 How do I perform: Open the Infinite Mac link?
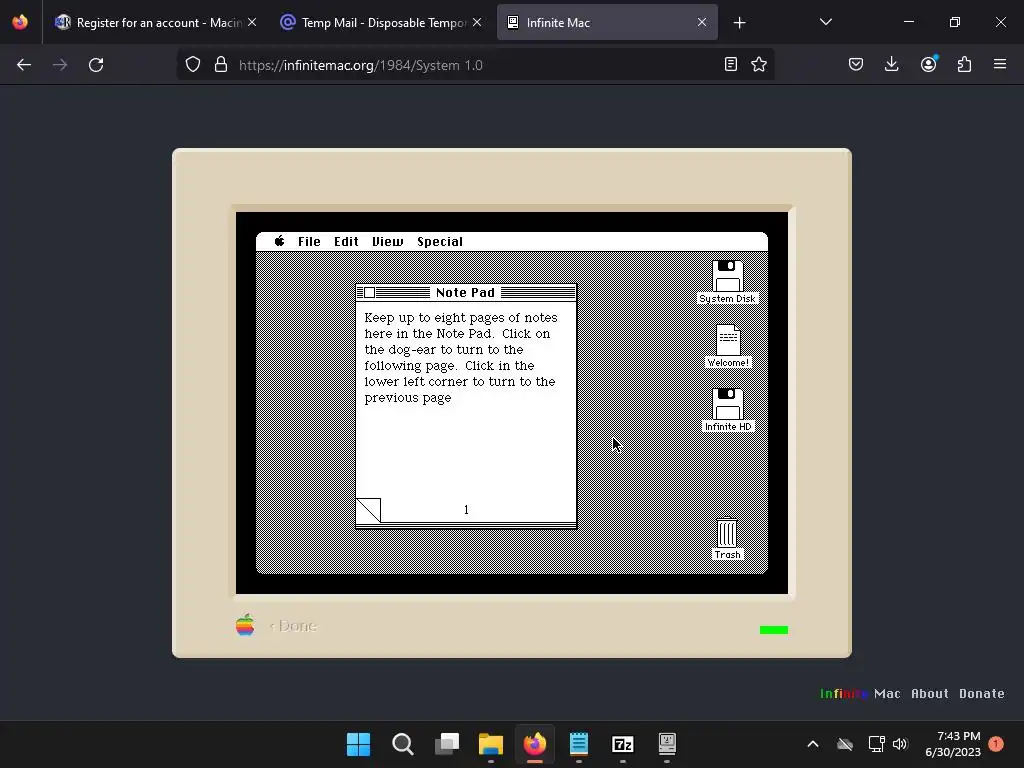coord(859,694)
